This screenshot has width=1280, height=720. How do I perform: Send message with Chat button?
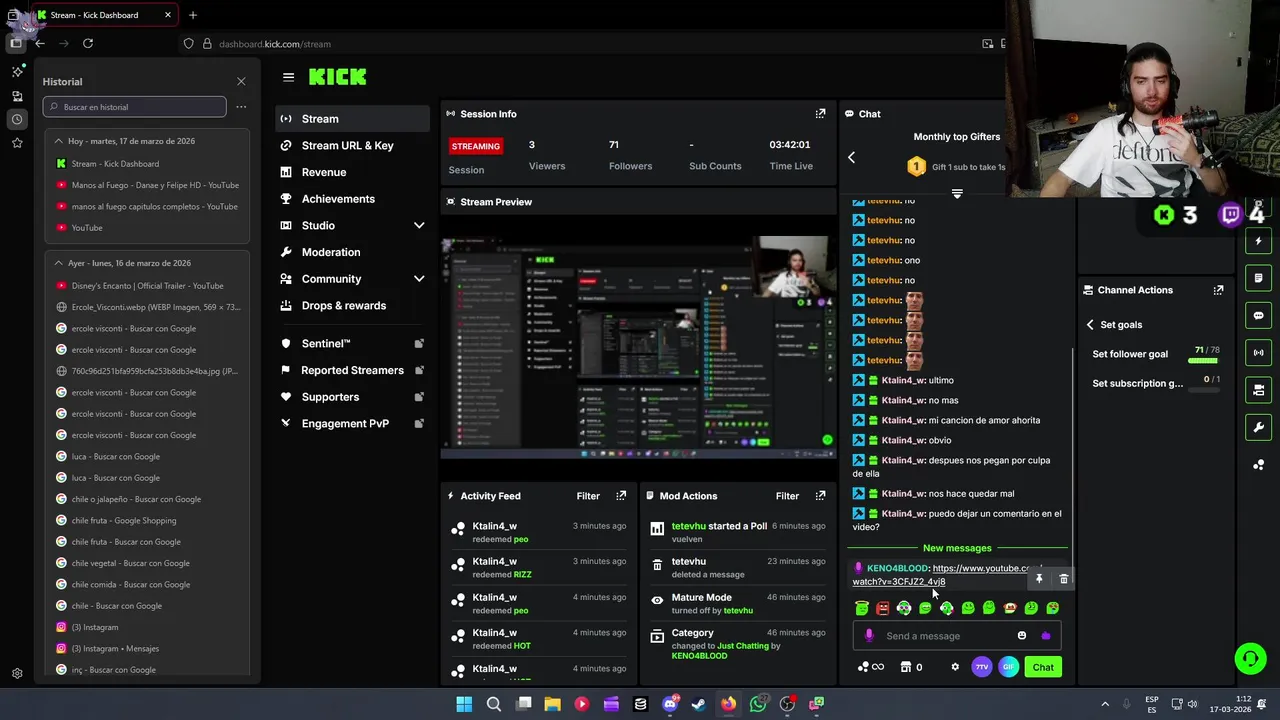tap(1043, 667)
